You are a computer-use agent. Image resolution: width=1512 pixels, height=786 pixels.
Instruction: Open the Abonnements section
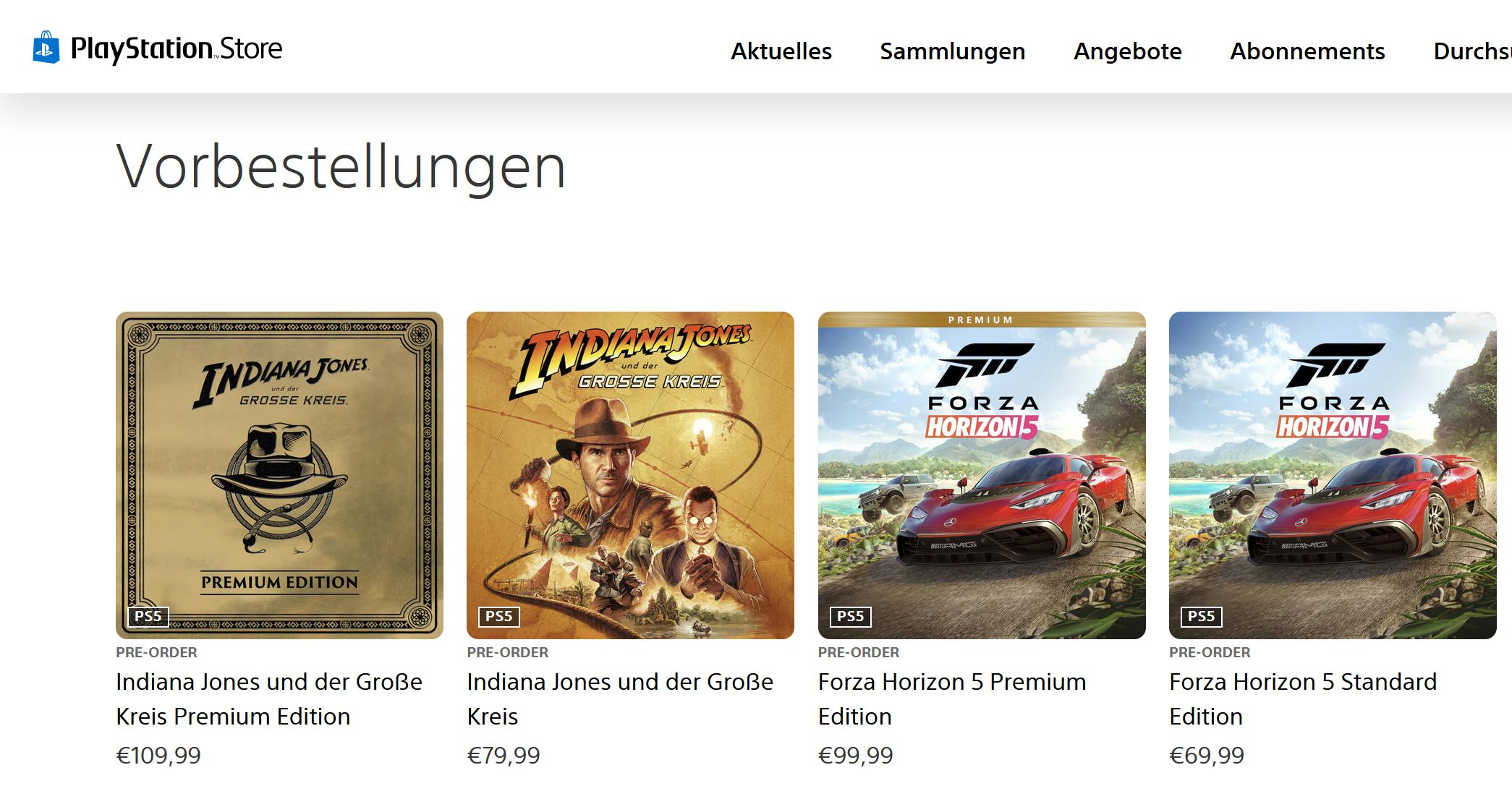tap(1307, 51)
